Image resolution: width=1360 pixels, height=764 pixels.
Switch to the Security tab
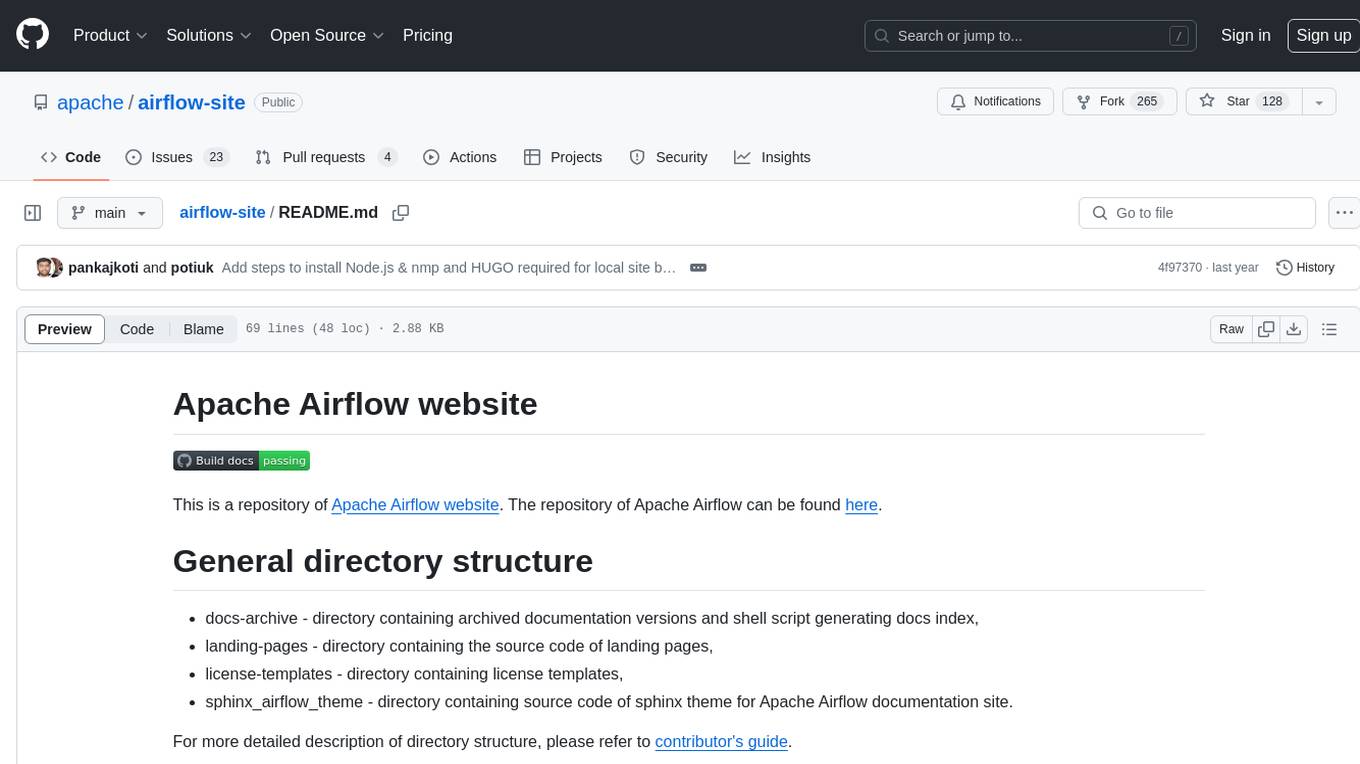pos(668,157)
